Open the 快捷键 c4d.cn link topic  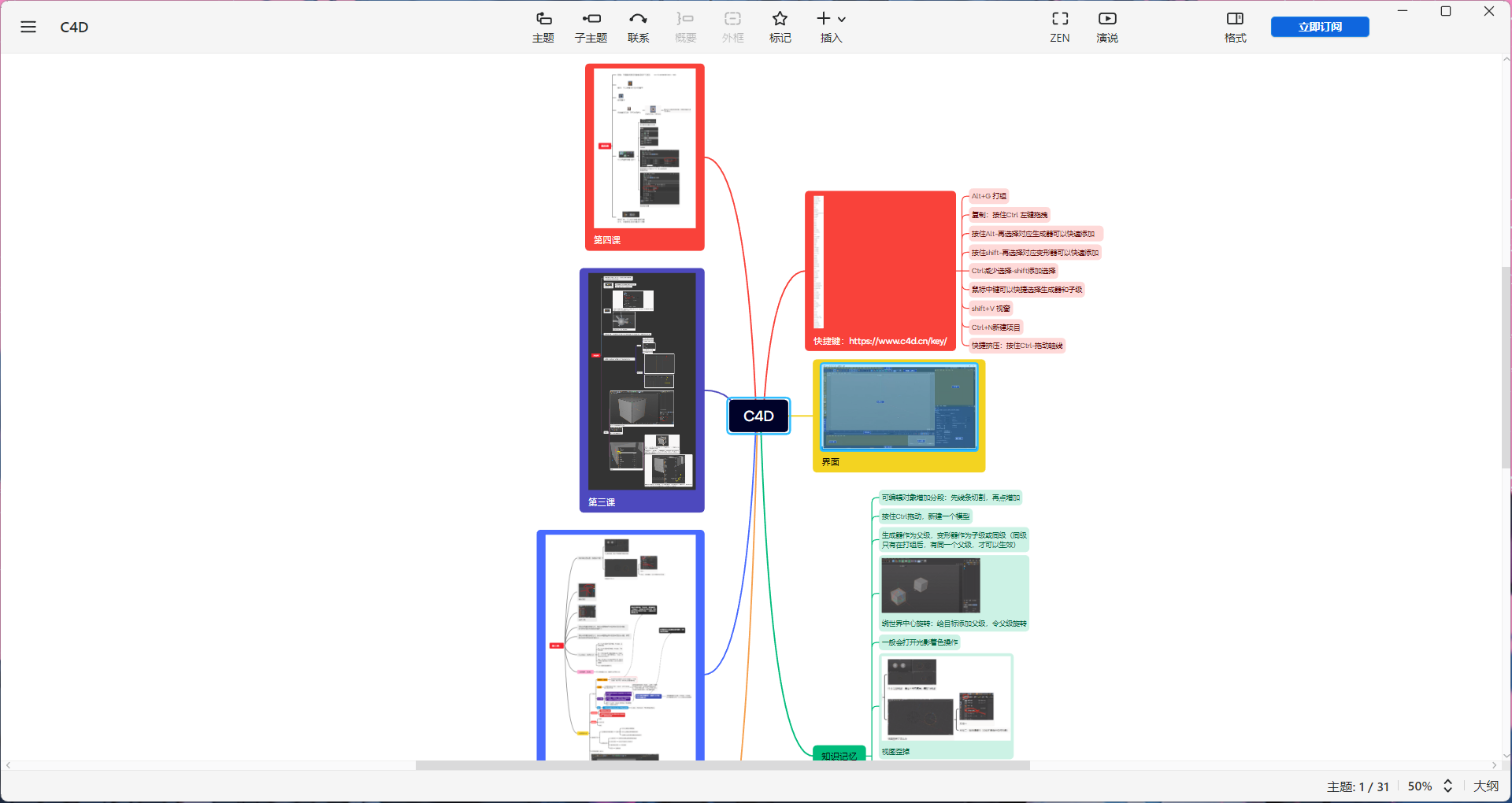click(880, 341)
